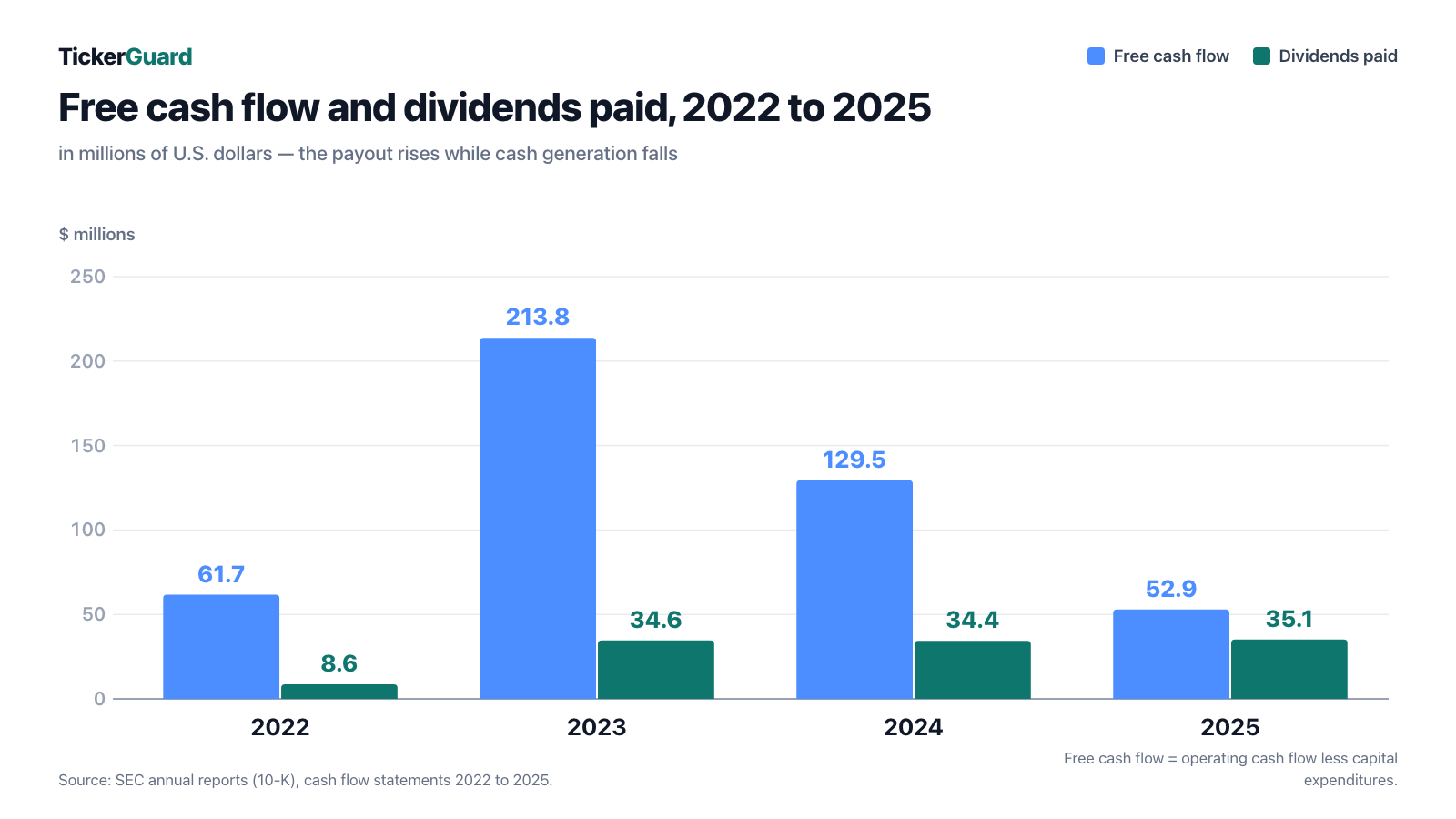Click the free cash flow definition footnote
1456x819 pixels.
1230,769
